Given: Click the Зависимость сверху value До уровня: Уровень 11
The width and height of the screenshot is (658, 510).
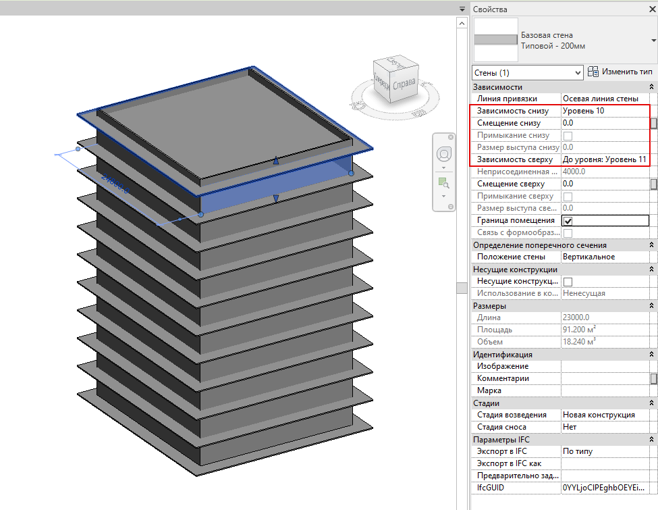Looking at the screenshot, I should pos(605,160).
